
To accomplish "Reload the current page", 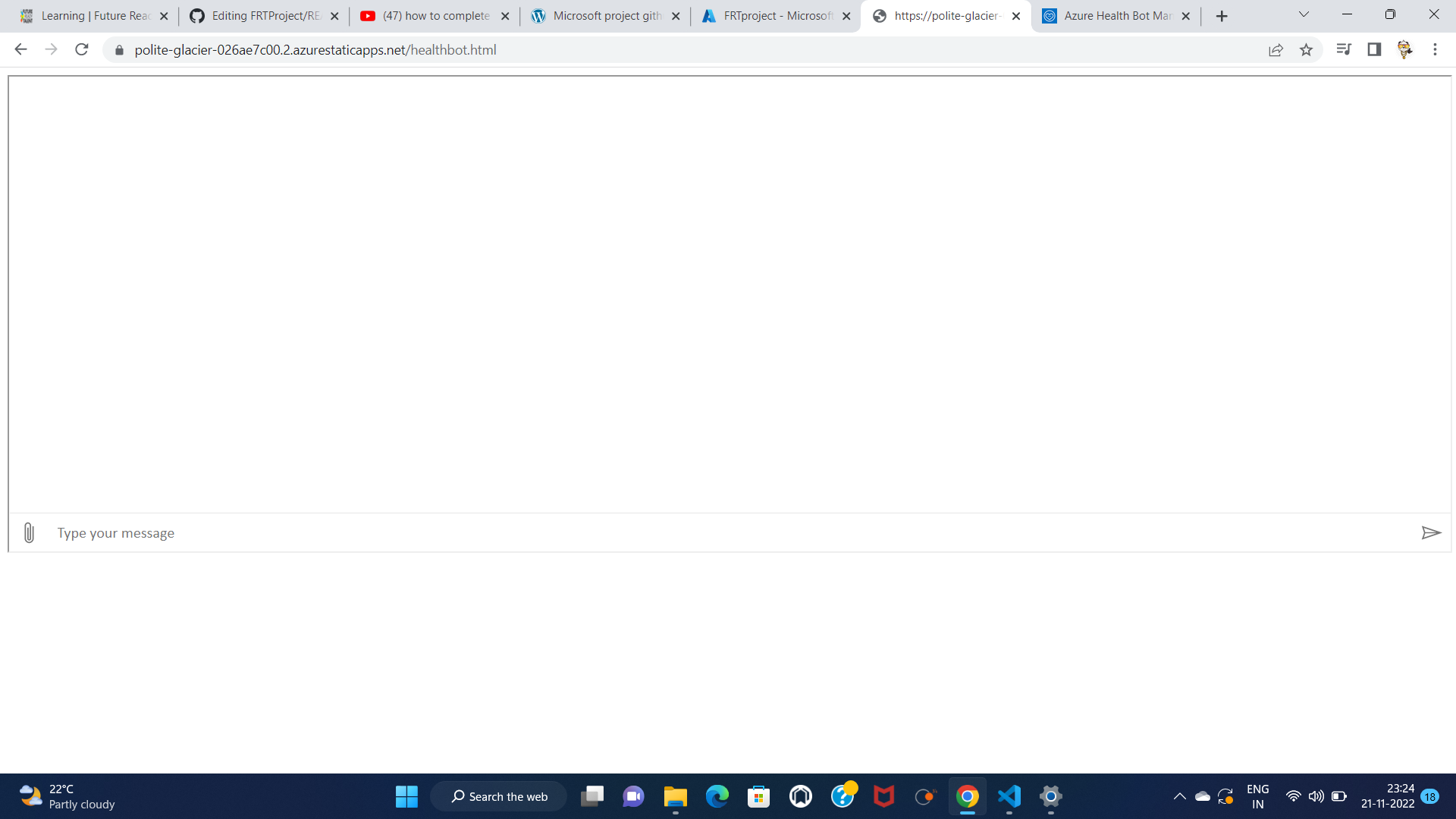I will [82, 50].
